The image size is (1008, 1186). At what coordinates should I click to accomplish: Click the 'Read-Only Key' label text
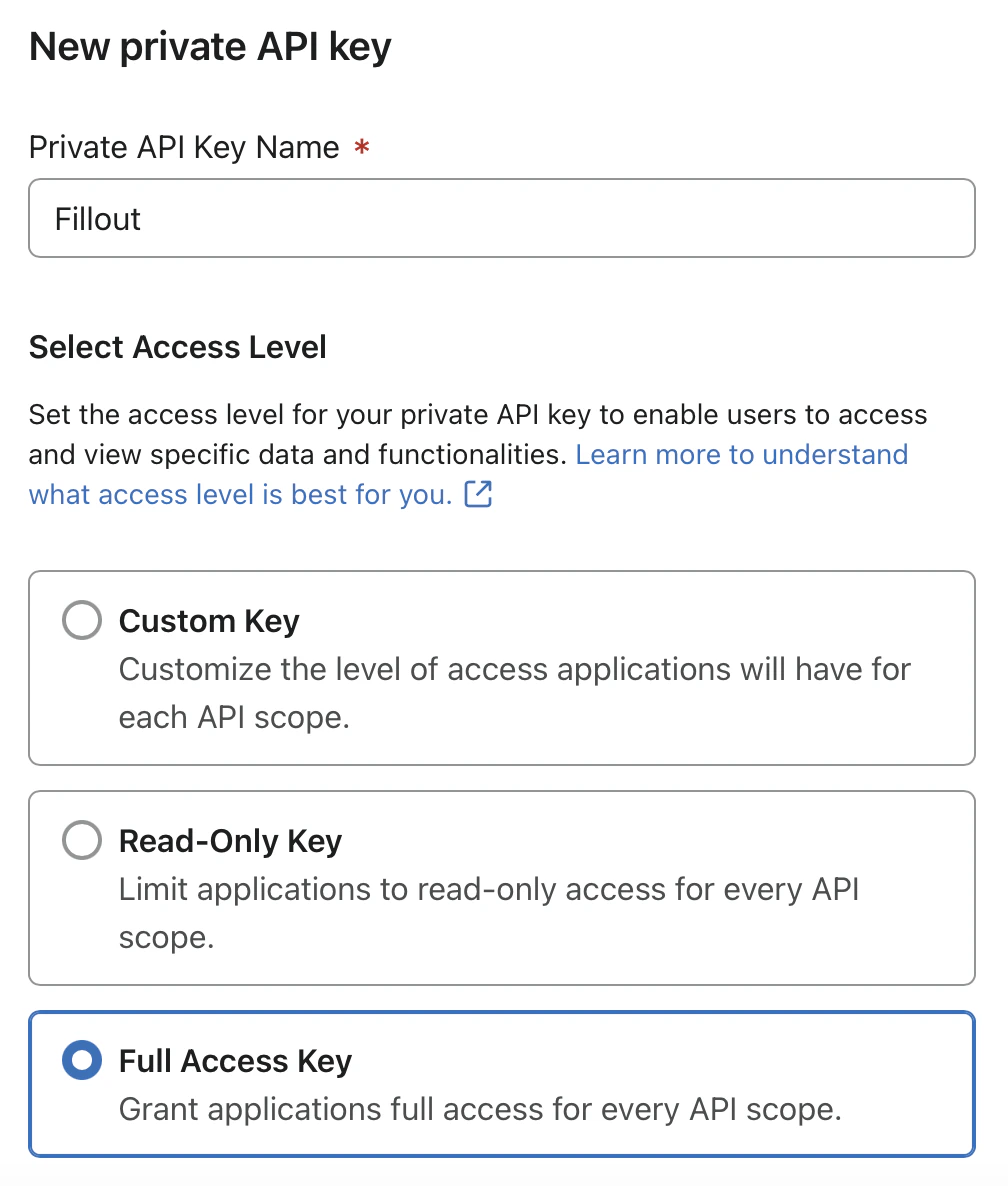(229, 840)
